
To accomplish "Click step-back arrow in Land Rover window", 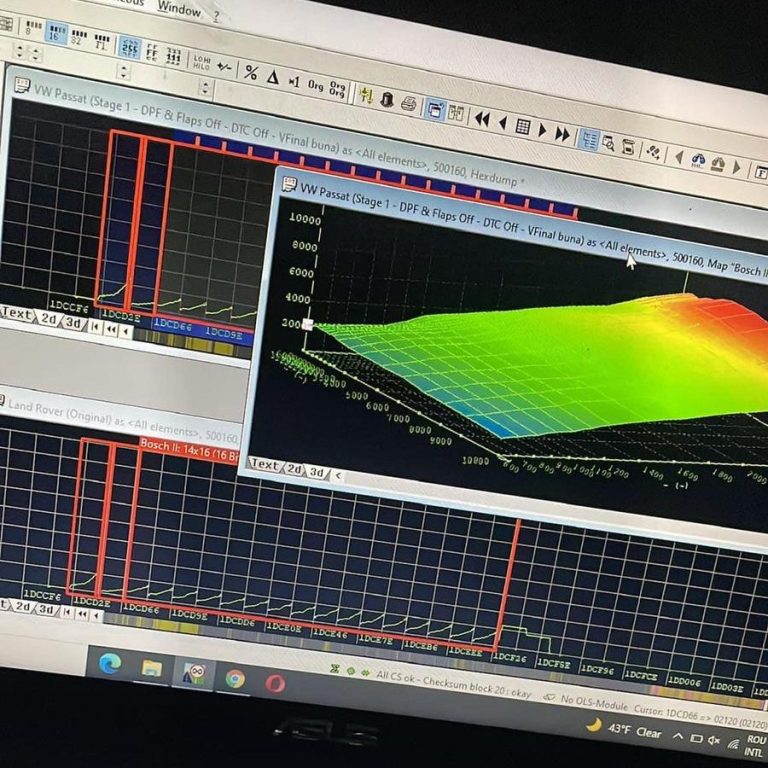I will click(96, 616).
